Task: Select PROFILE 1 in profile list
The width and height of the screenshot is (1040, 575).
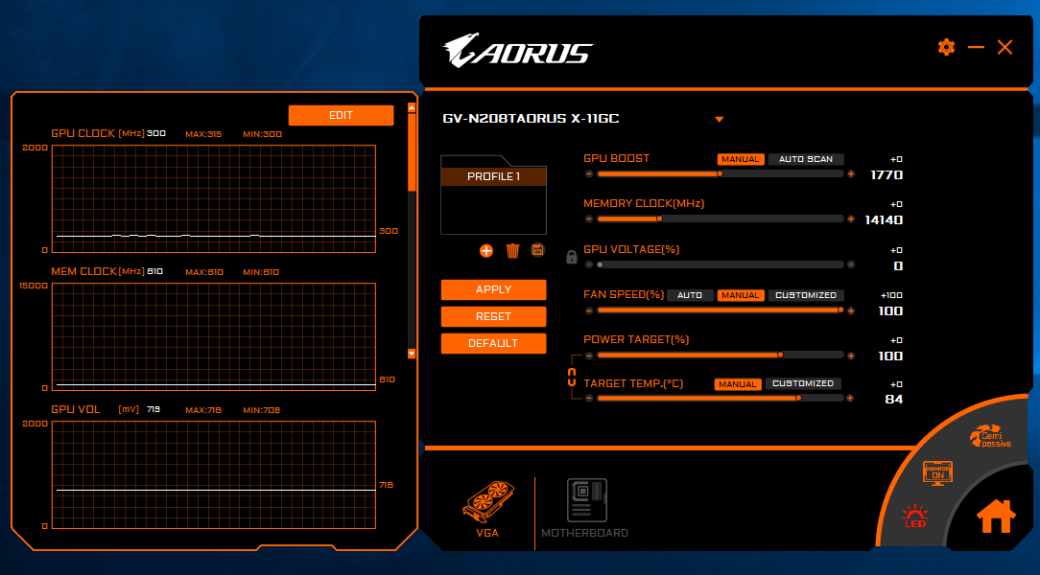Action: tap(493, 176)
